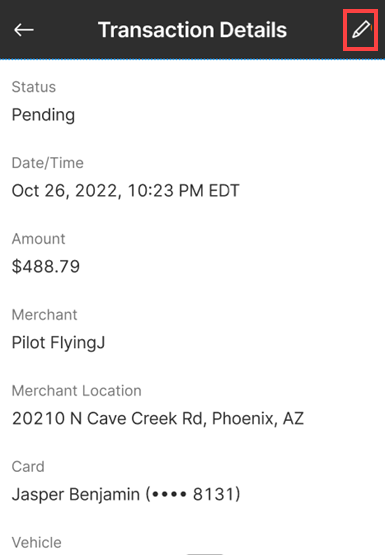Click the Phoenix, AZ city text
This screenshot has height=555, width=385.
(x=258, y=418)
